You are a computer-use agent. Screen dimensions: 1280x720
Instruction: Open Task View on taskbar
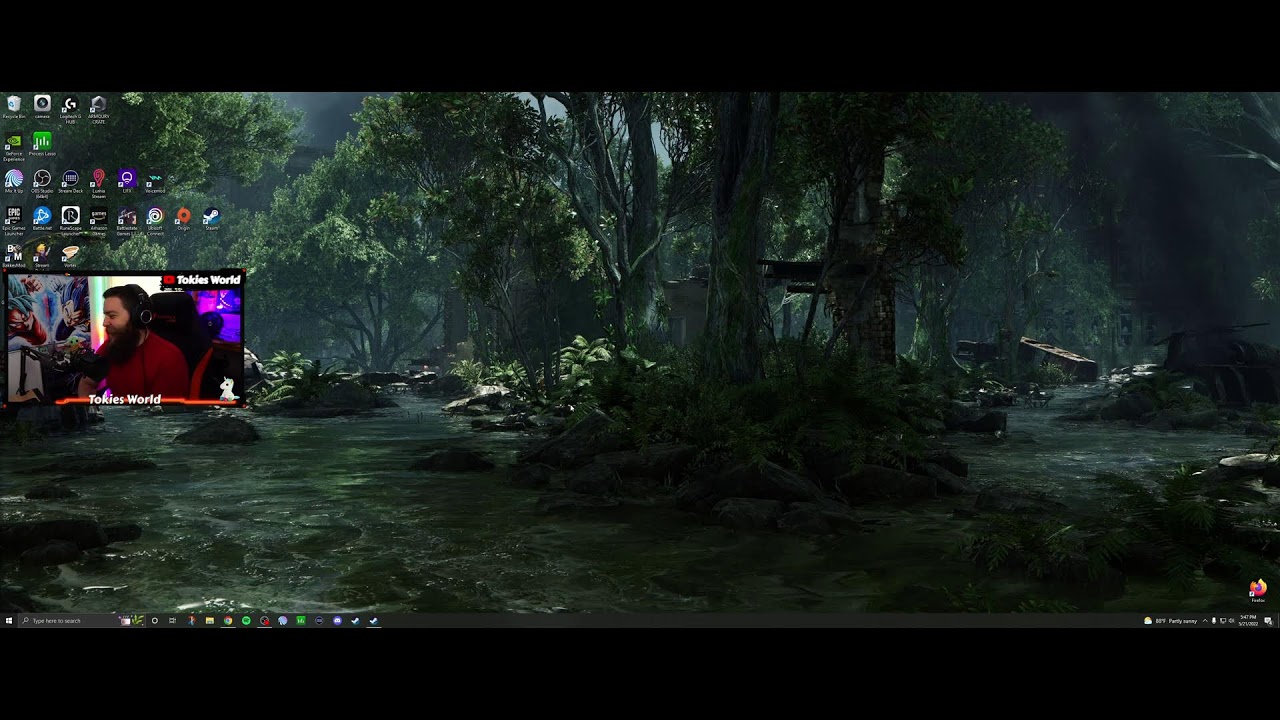(172, 621)
